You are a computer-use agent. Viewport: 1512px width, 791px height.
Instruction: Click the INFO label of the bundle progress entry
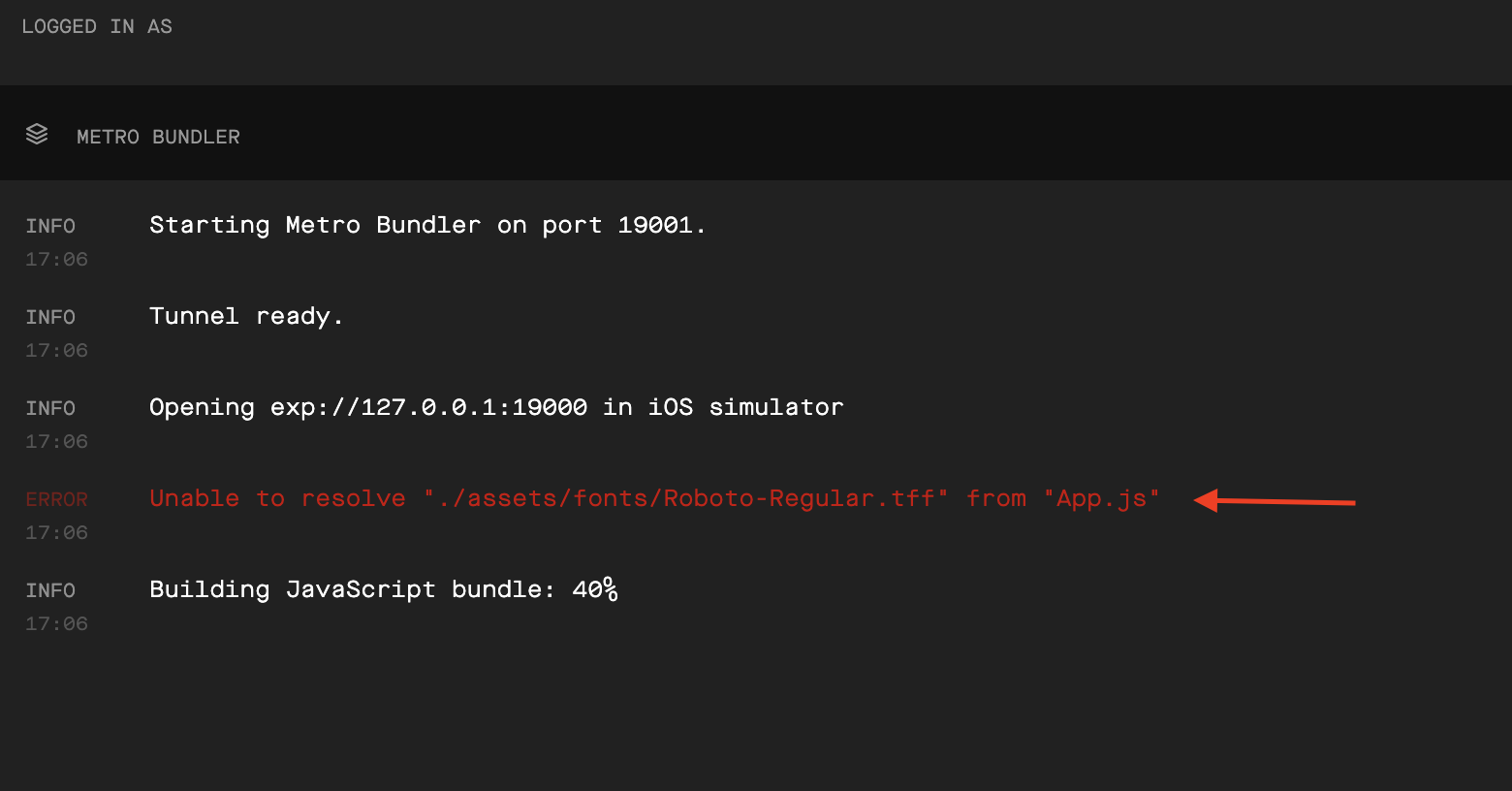point(49,589)
